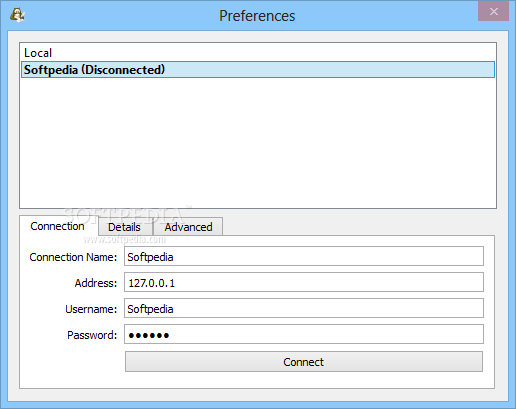Focus the Username input box

pos(304,308)
